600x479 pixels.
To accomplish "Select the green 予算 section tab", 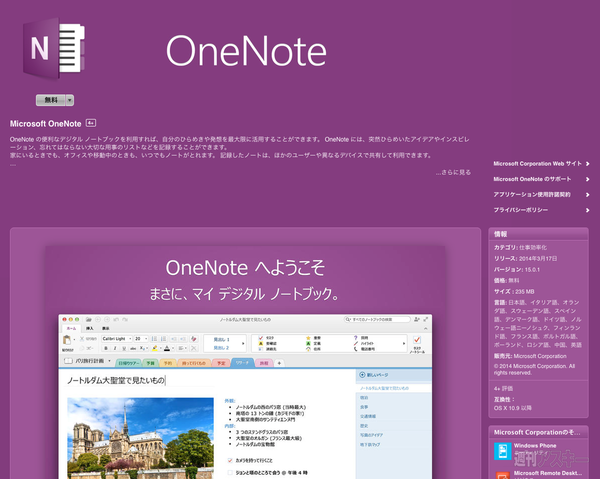I will (x=151, y=363).
